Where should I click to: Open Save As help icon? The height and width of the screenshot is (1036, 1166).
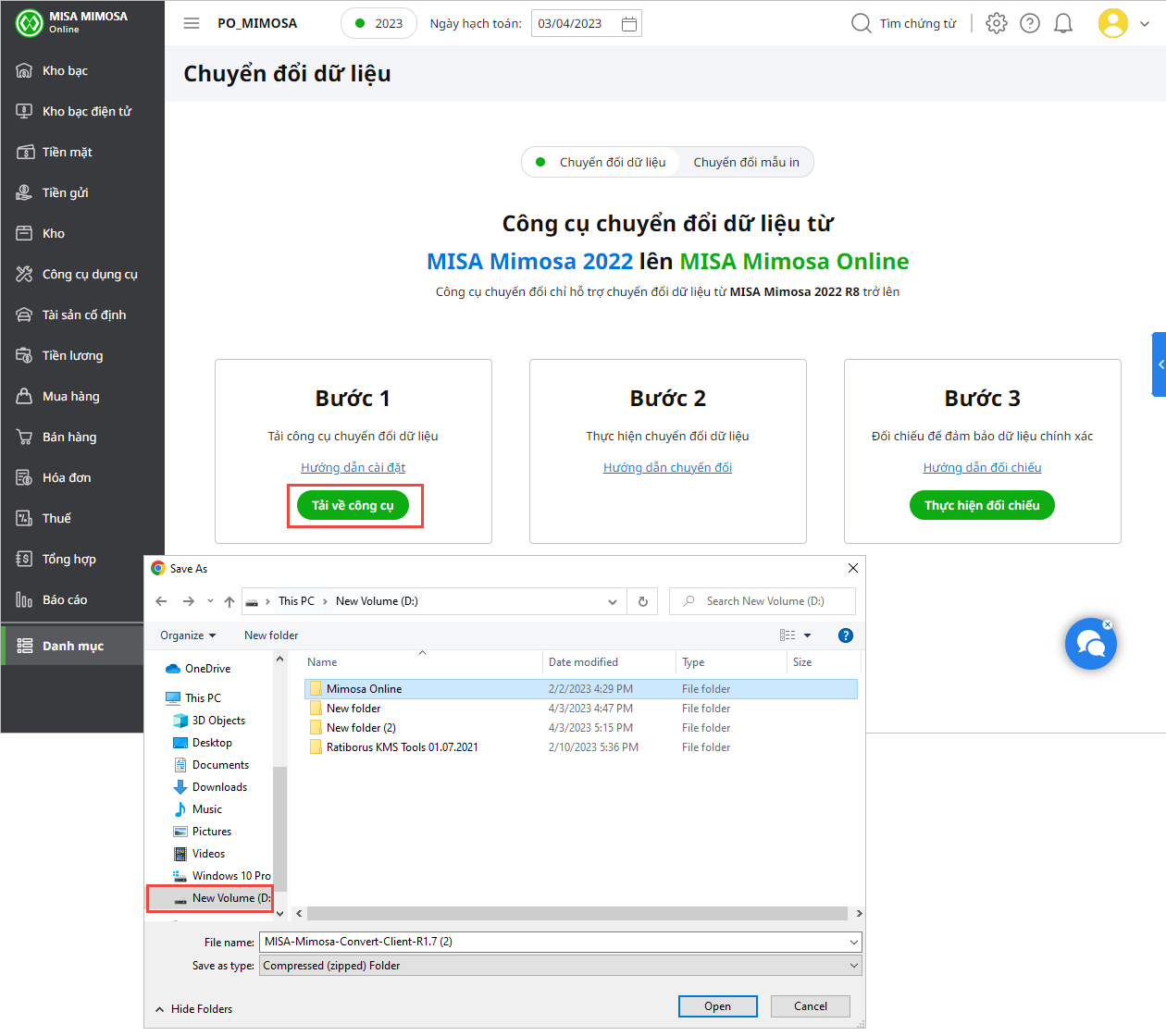click(x=845, y=635)
